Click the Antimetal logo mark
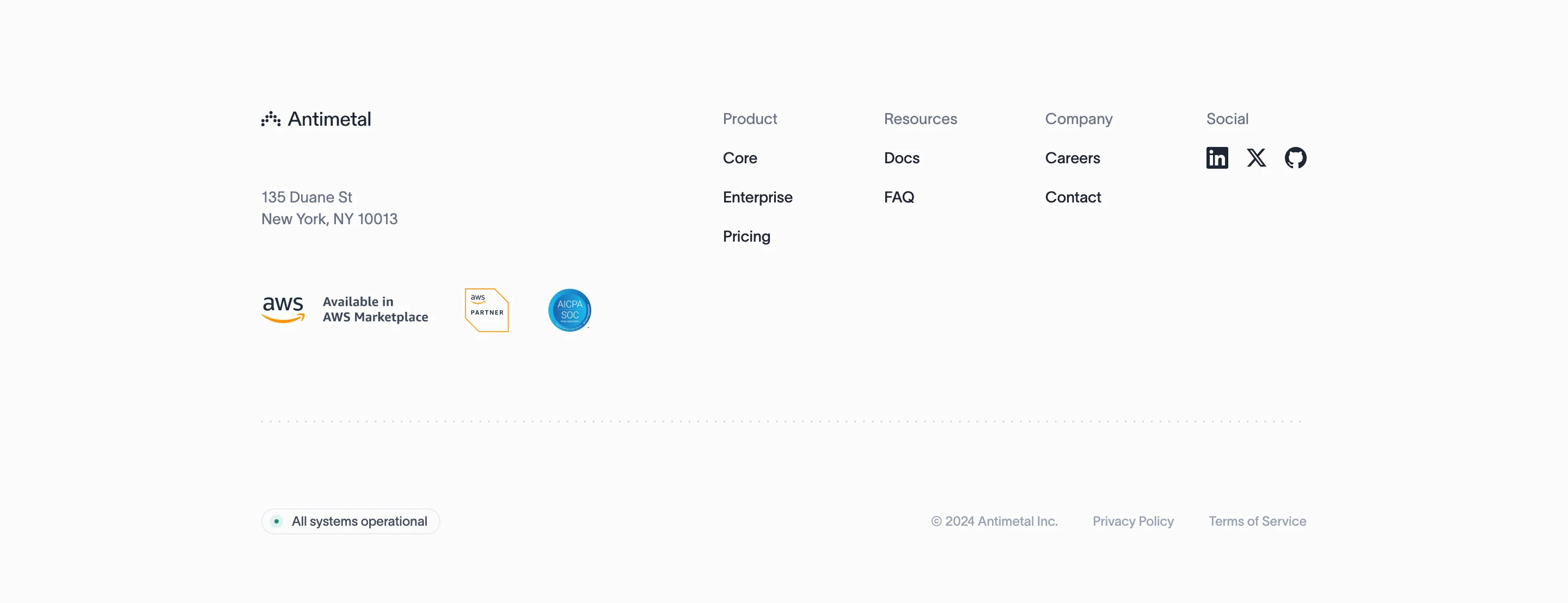This screenshot has width=1568, height=603. coord(271,119)
